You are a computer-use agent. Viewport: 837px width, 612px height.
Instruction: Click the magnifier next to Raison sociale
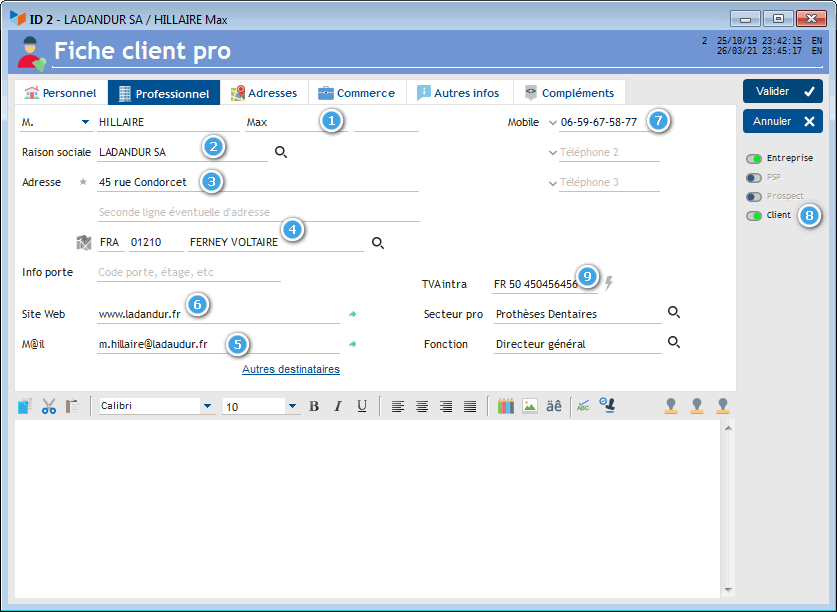pos(281,152)
